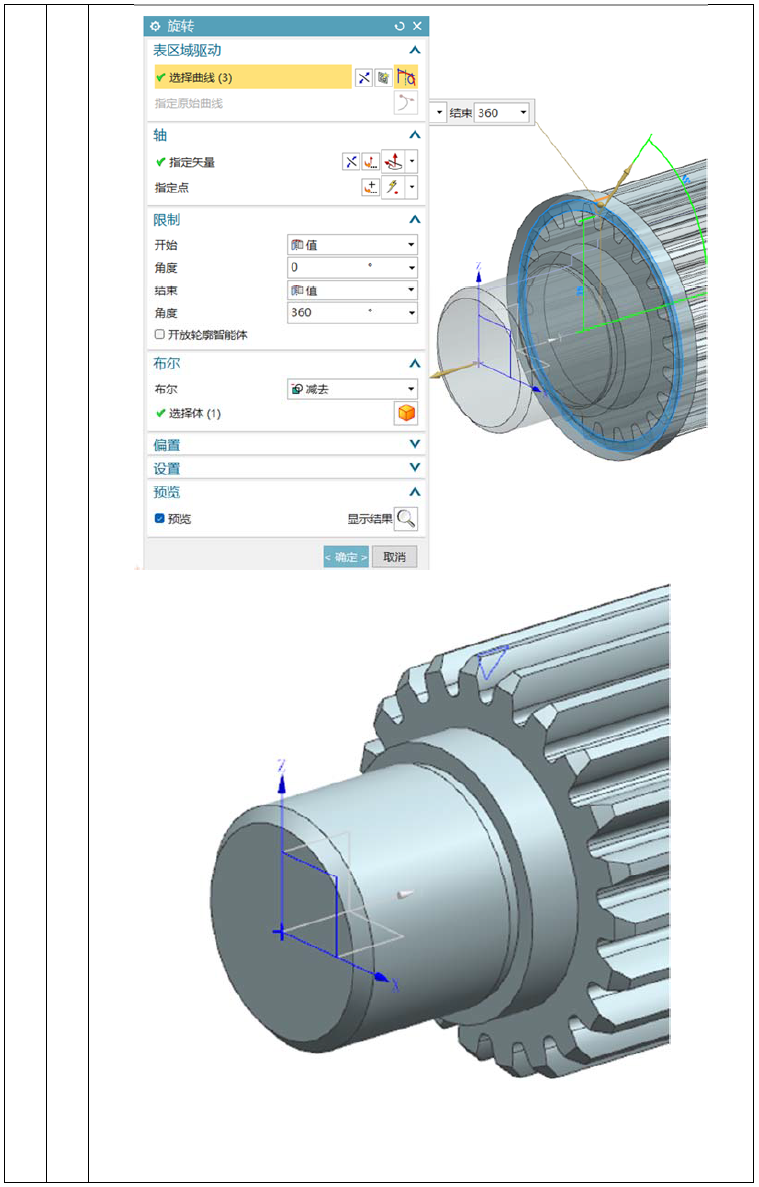Click the 旋转 dialog title

(x=182, y=26)
